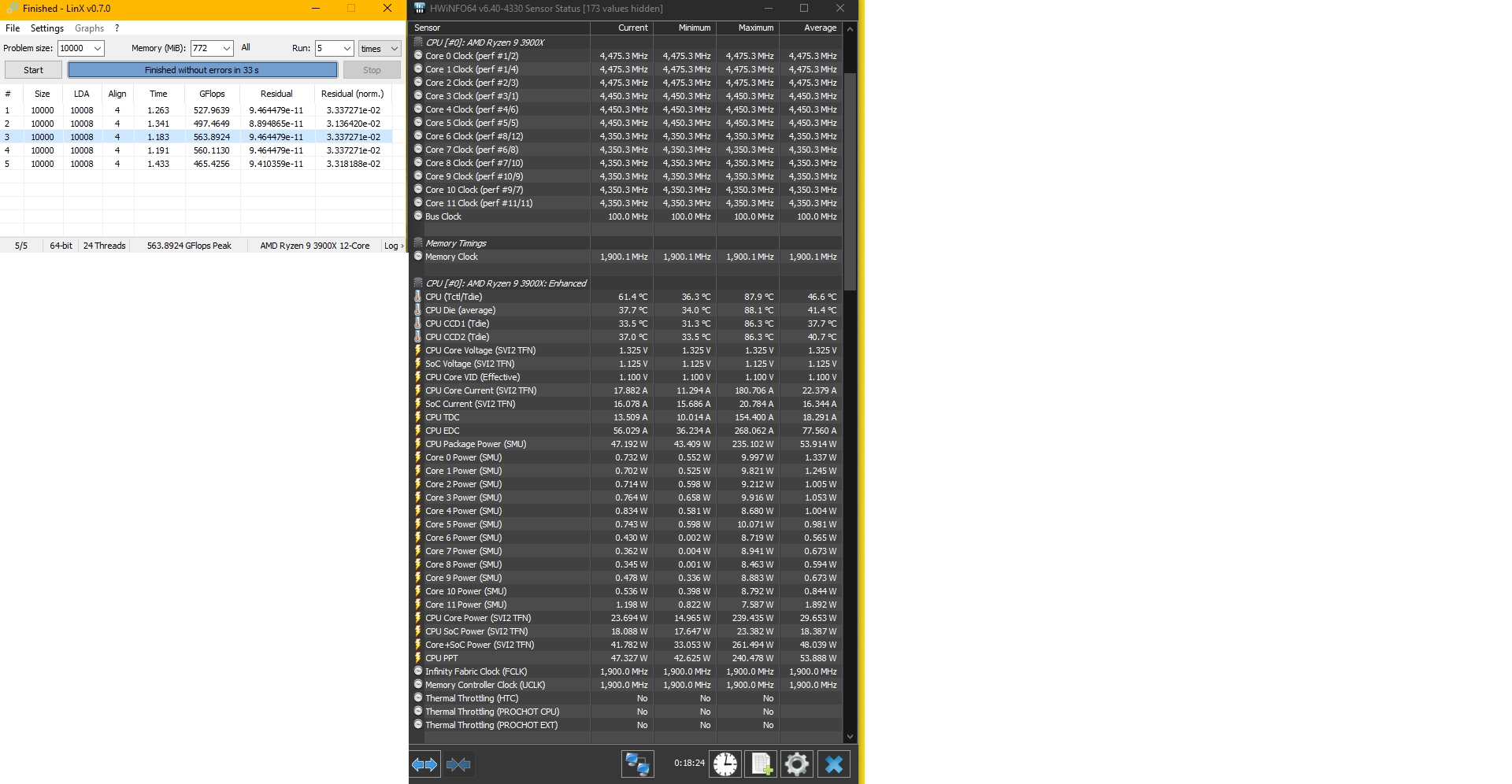Click the clock icon beside Bus Clock
Image resolution: width=1512 pixels, height=784 pixels.
tap(418, 216)
